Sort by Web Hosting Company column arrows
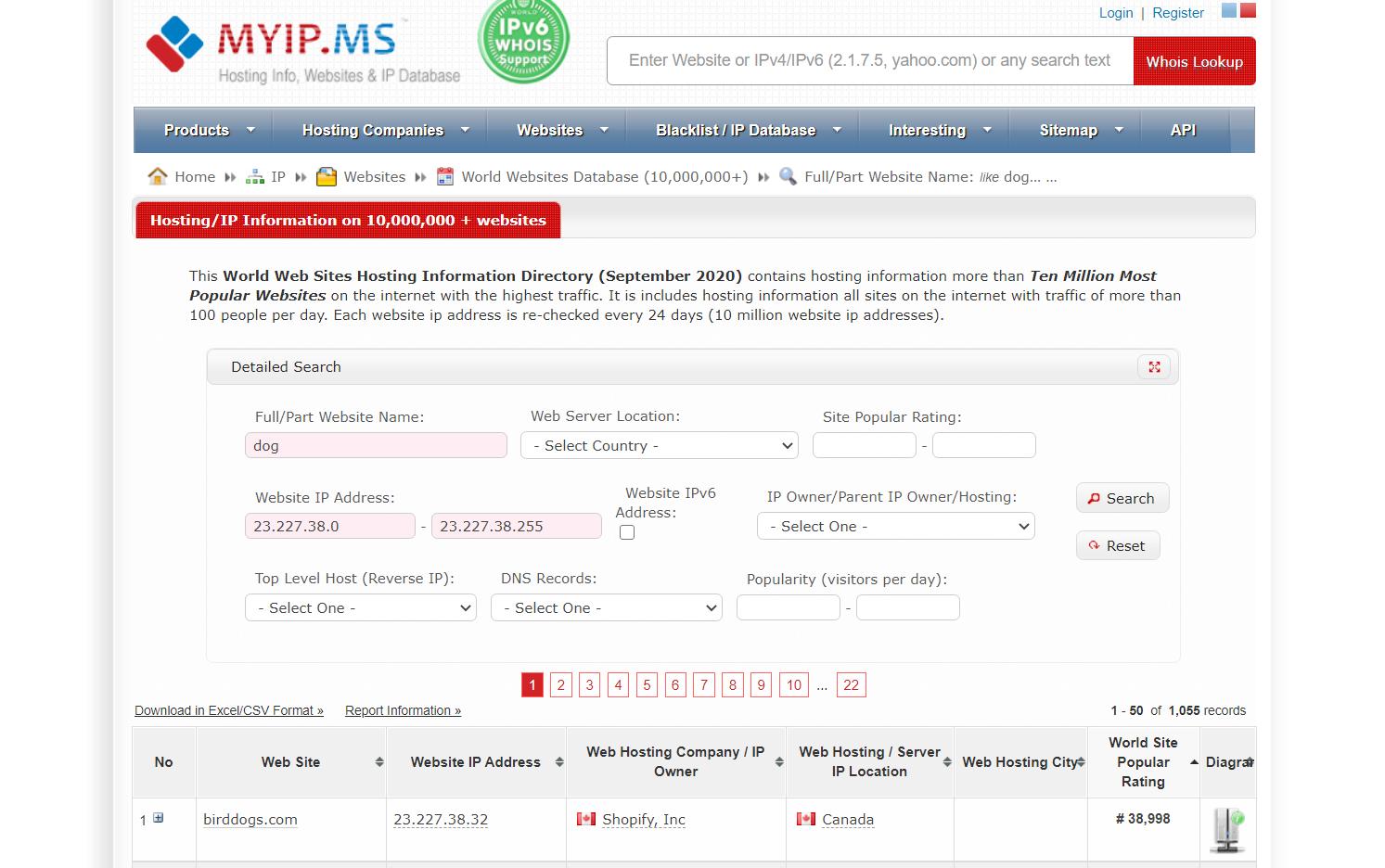This screenshot has width=1385, height=868. pyautogui.click(x=779, y=762)
